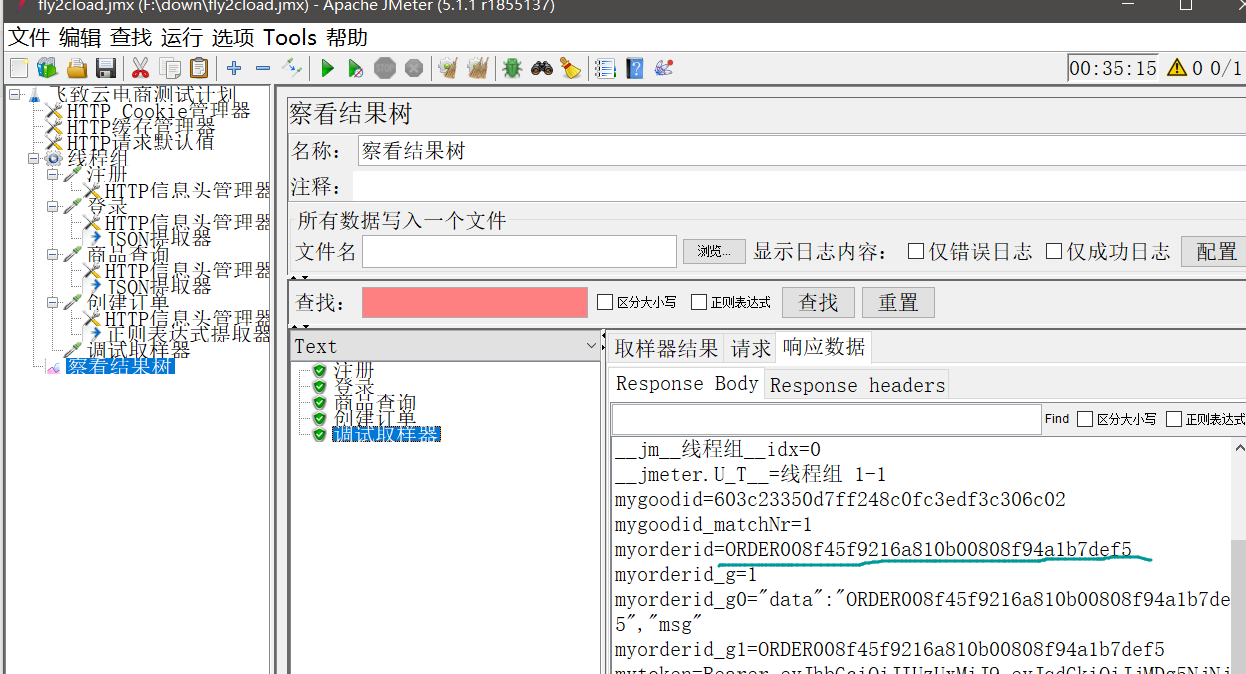Collapse the 线程组 tree node
This screenshot has width=1246, height=674.
(34, 158)
